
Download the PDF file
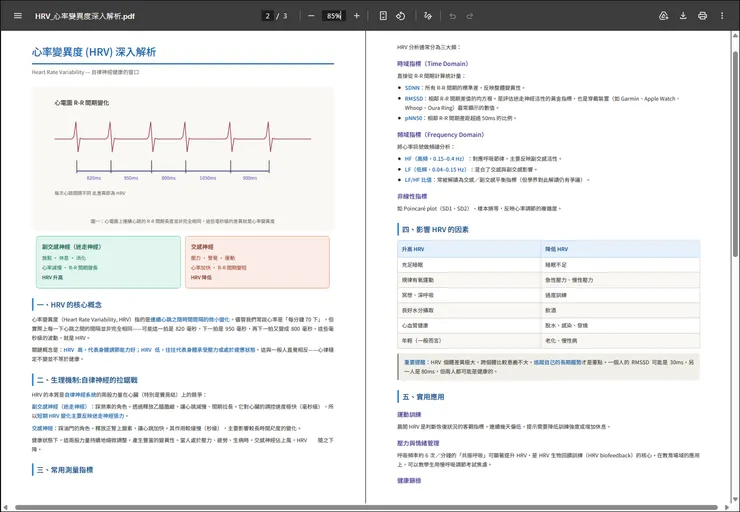[683, 16]
